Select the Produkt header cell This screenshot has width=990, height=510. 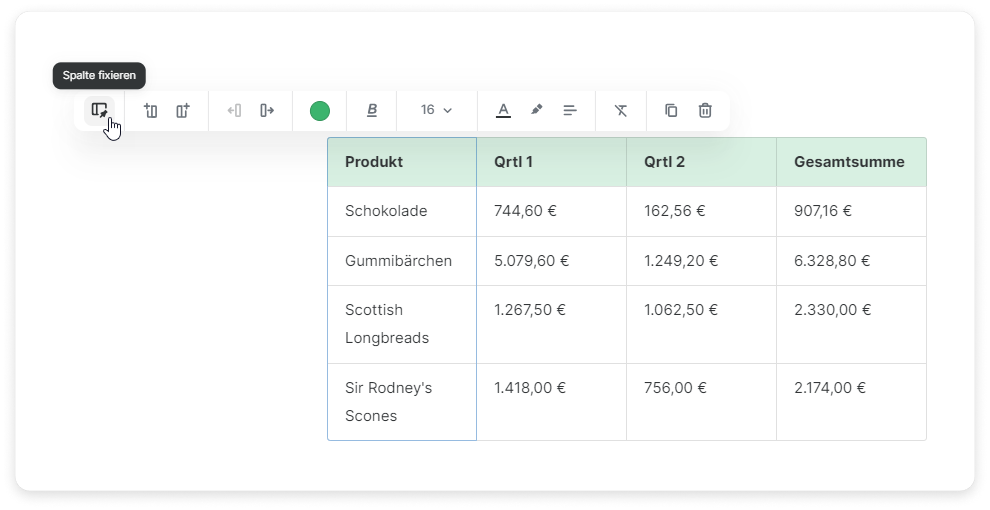pos(401,162)
